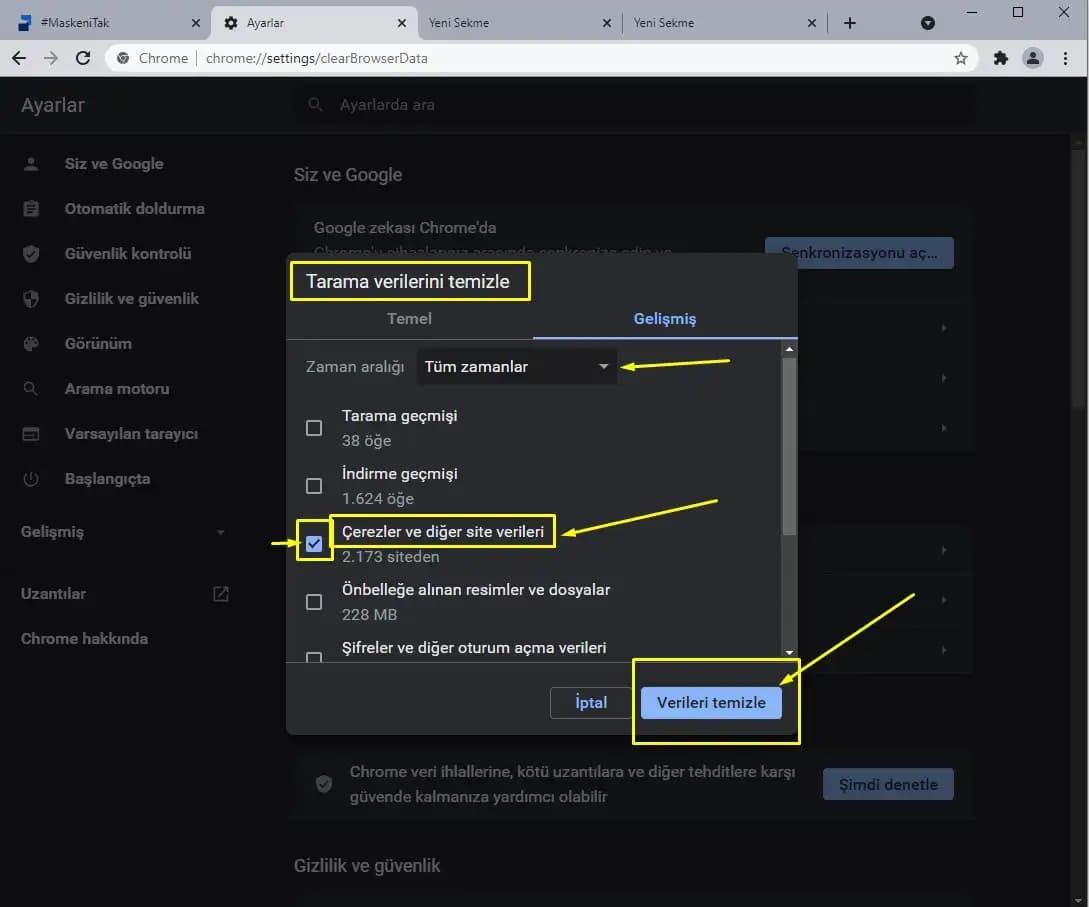This screenshot has width=1089, height=907.
Task: Click the Uzantılar external link icon
Action: tap(221, 594)
